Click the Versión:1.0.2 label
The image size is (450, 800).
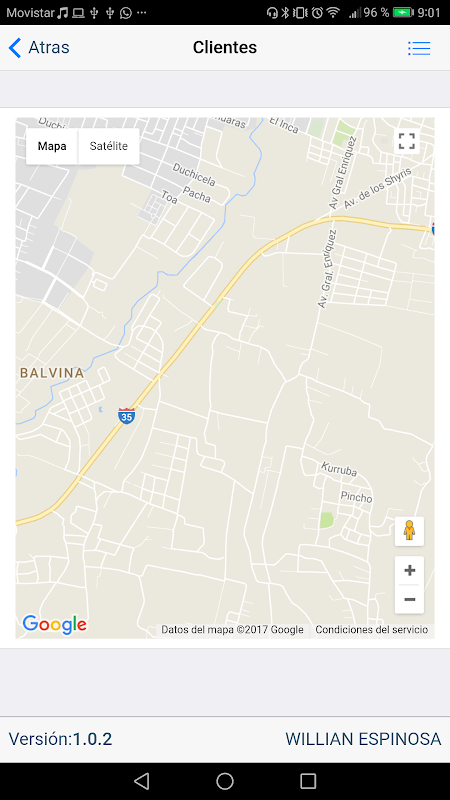(60, 739)
